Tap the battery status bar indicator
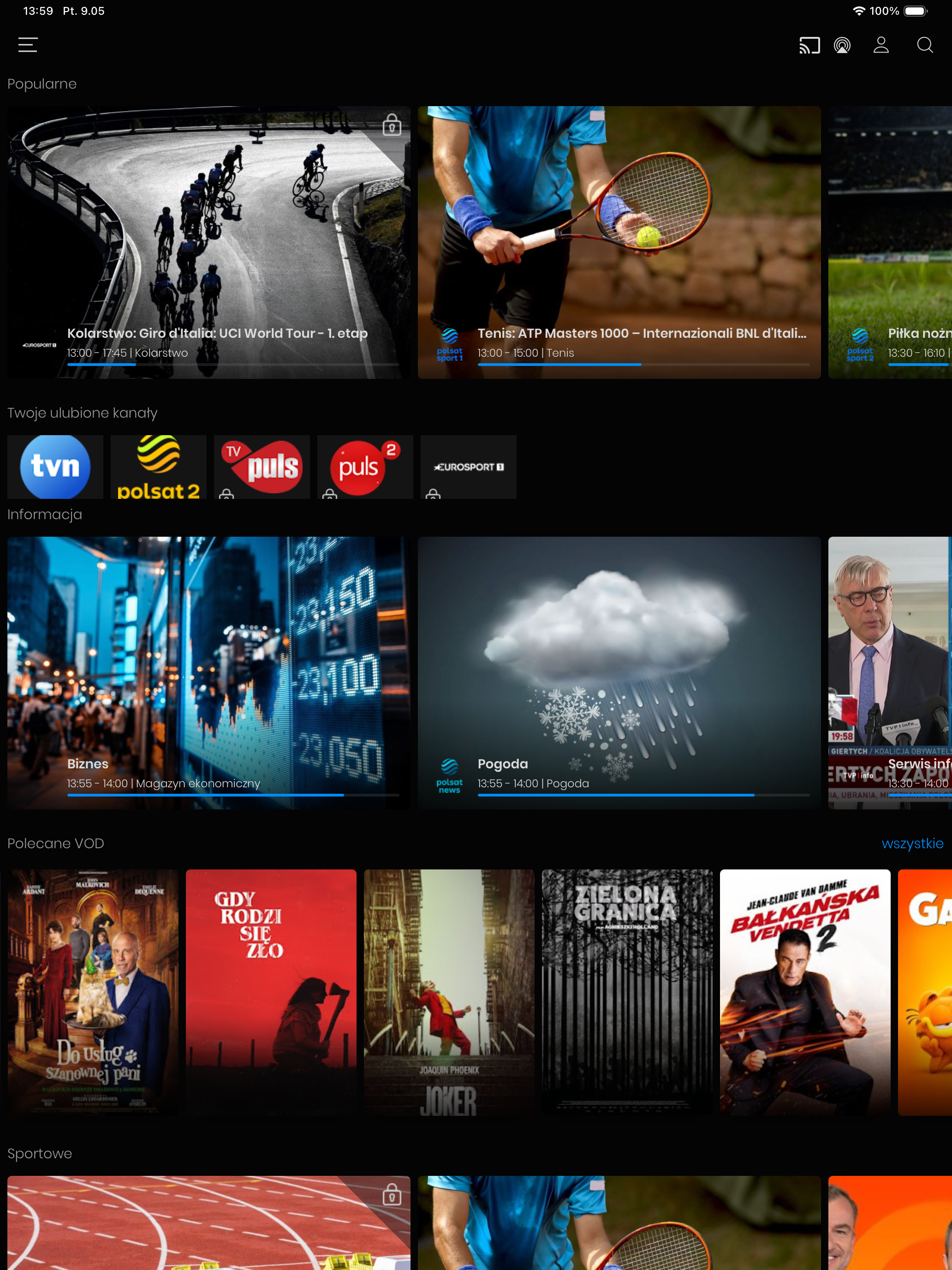 (916, 11)
